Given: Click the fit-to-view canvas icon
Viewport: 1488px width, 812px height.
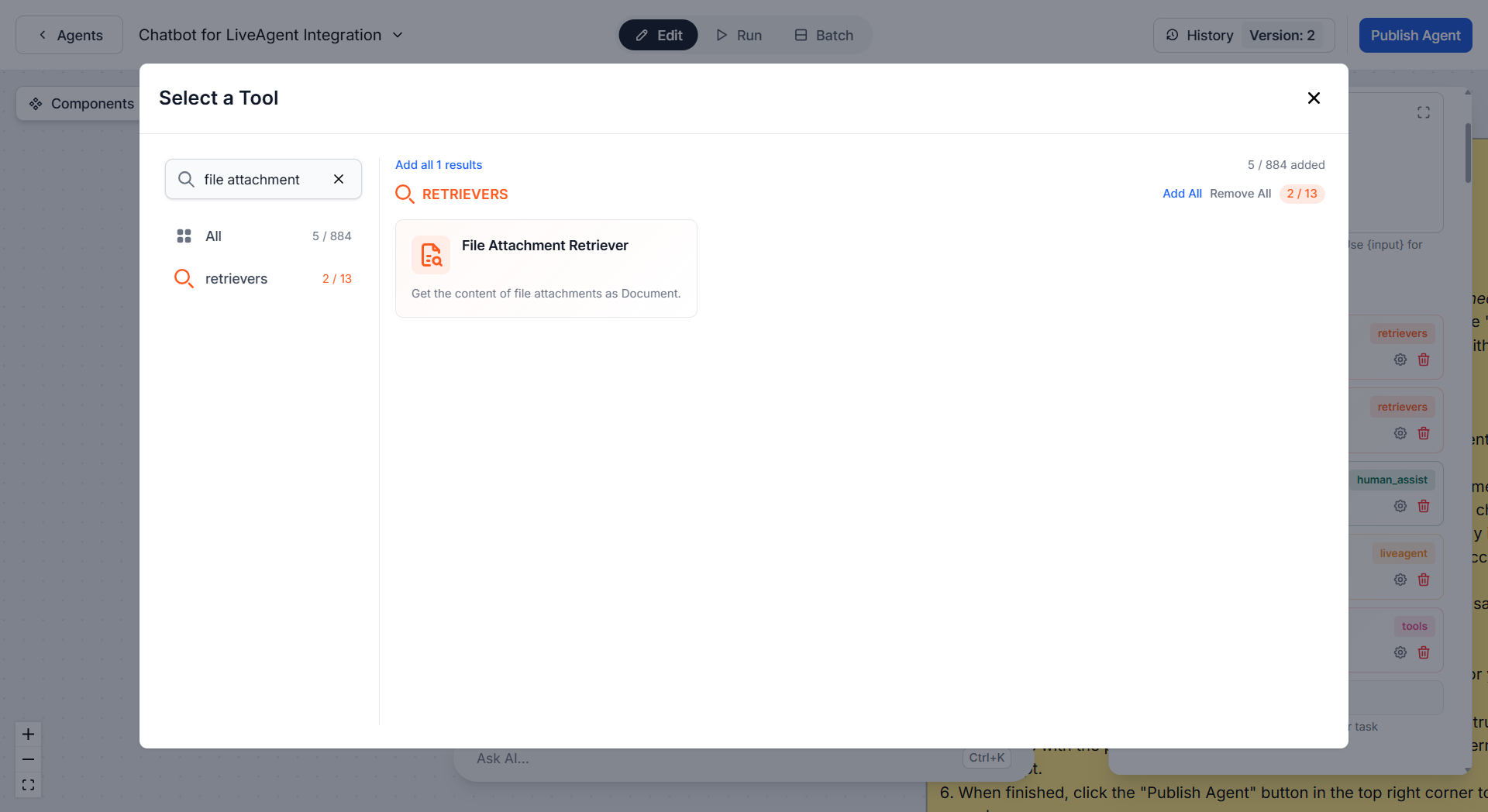Looking at the screenshot, I should coord(29,785).
